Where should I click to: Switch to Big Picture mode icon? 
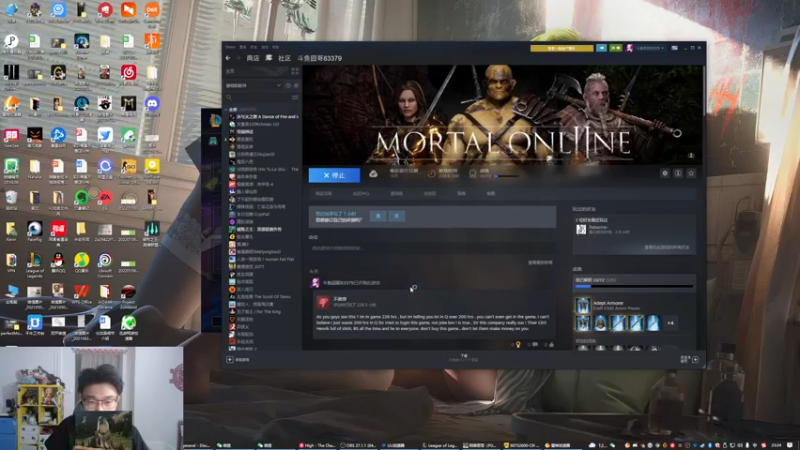(x=674, y=48)
